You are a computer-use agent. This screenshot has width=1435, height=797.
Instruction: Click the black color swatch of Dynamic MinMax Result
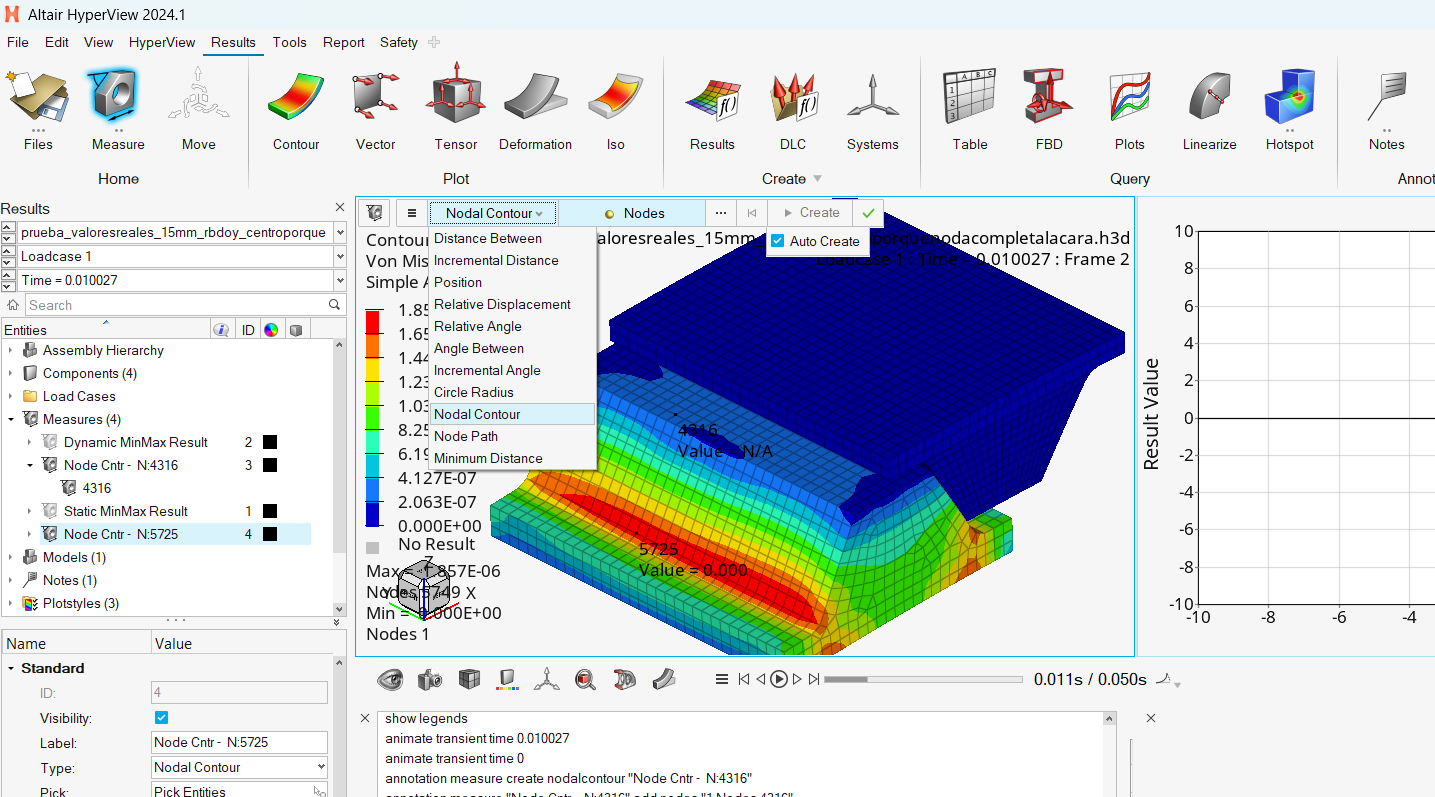coord(270,442)
